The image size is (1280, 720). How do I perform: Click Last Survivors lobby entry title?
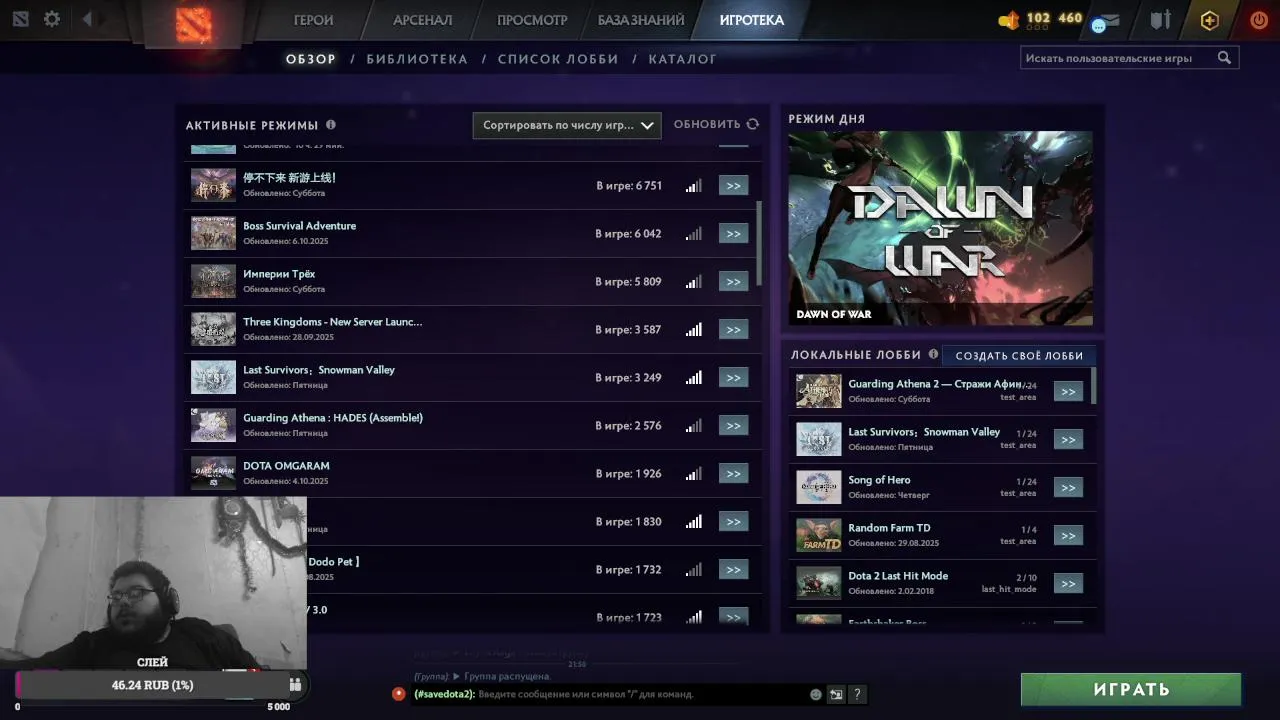coord(924,432)
